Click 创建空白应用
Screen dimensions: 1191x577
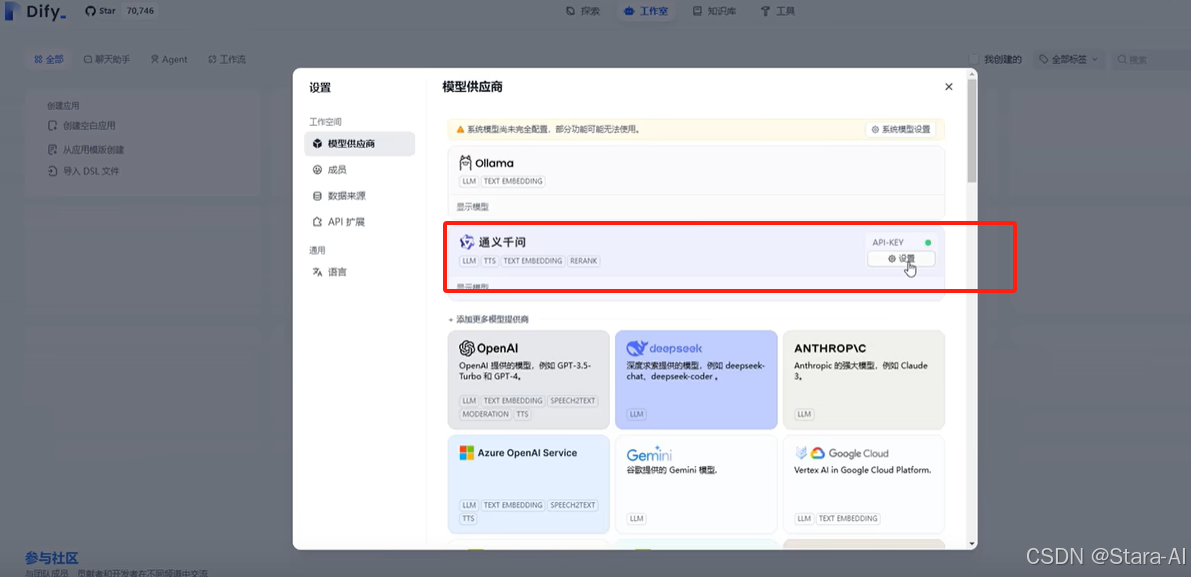[81, 125]
